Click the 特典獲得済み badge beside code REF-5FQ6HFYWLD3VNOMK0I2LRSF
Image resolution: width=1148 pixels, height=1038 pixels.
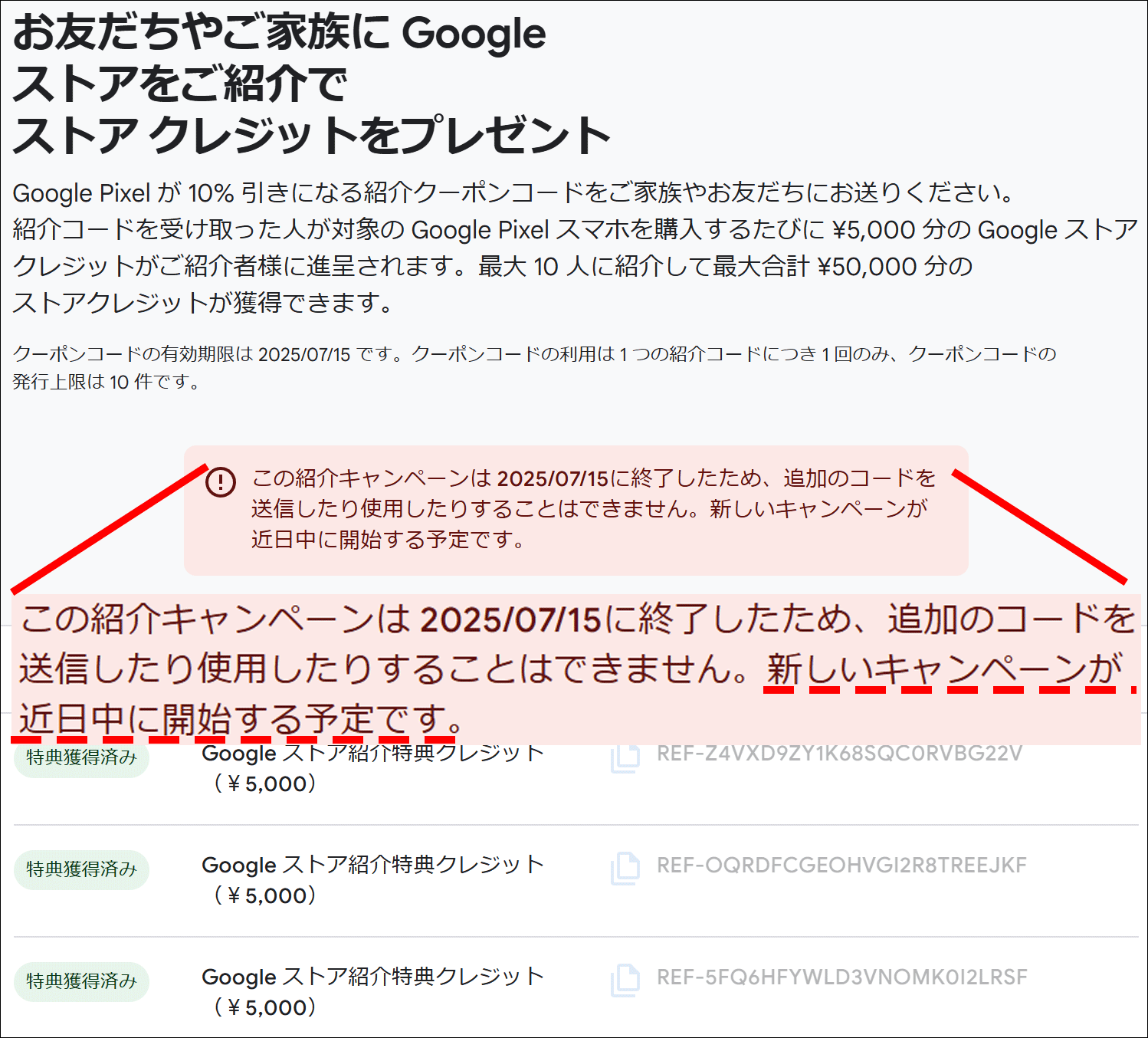pyautogui.click(x=81, y=981)
